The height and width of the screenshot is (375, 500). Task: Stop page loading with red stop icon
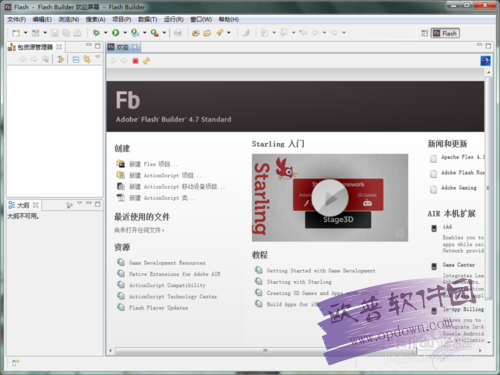[135, 61]
